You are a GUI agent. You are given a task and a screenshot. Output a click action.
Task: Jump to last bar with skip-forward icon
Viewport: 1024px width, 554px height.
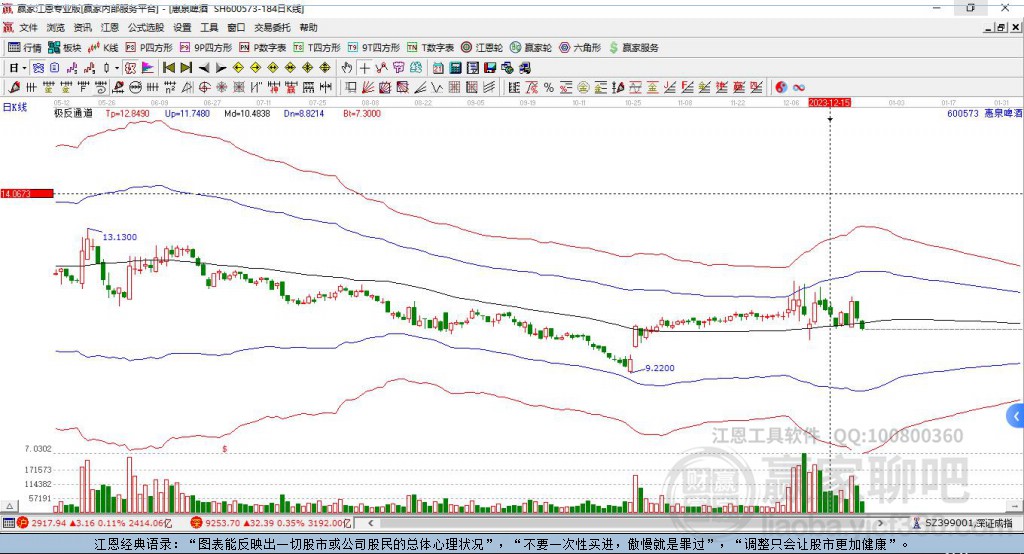[186, 68]
